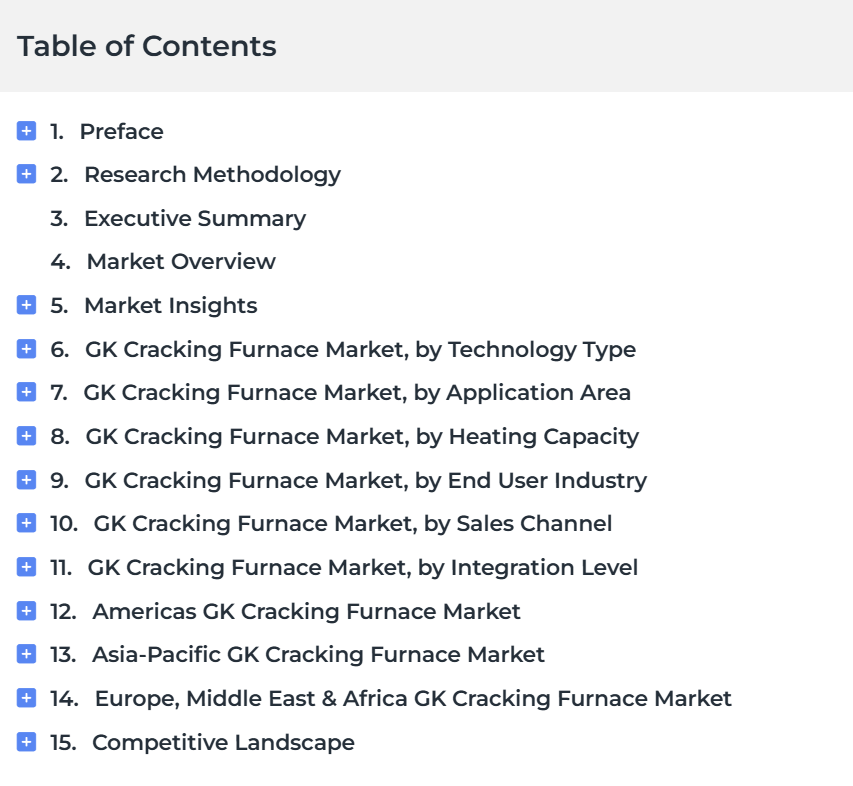Expand the Market Insights plus icon

[26, 305]
